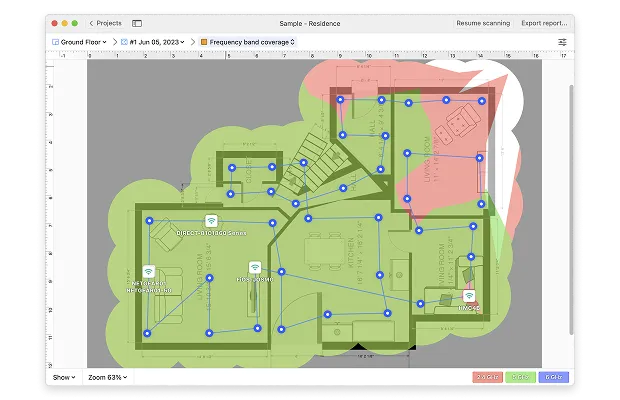Select the DIRECT-81C1060 Series access point icon
Screen dimensions: 620x400
coord(211,220)
